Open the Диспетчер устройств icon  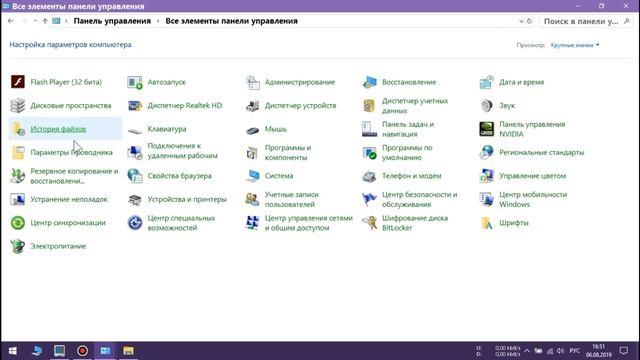coord(252,105)
